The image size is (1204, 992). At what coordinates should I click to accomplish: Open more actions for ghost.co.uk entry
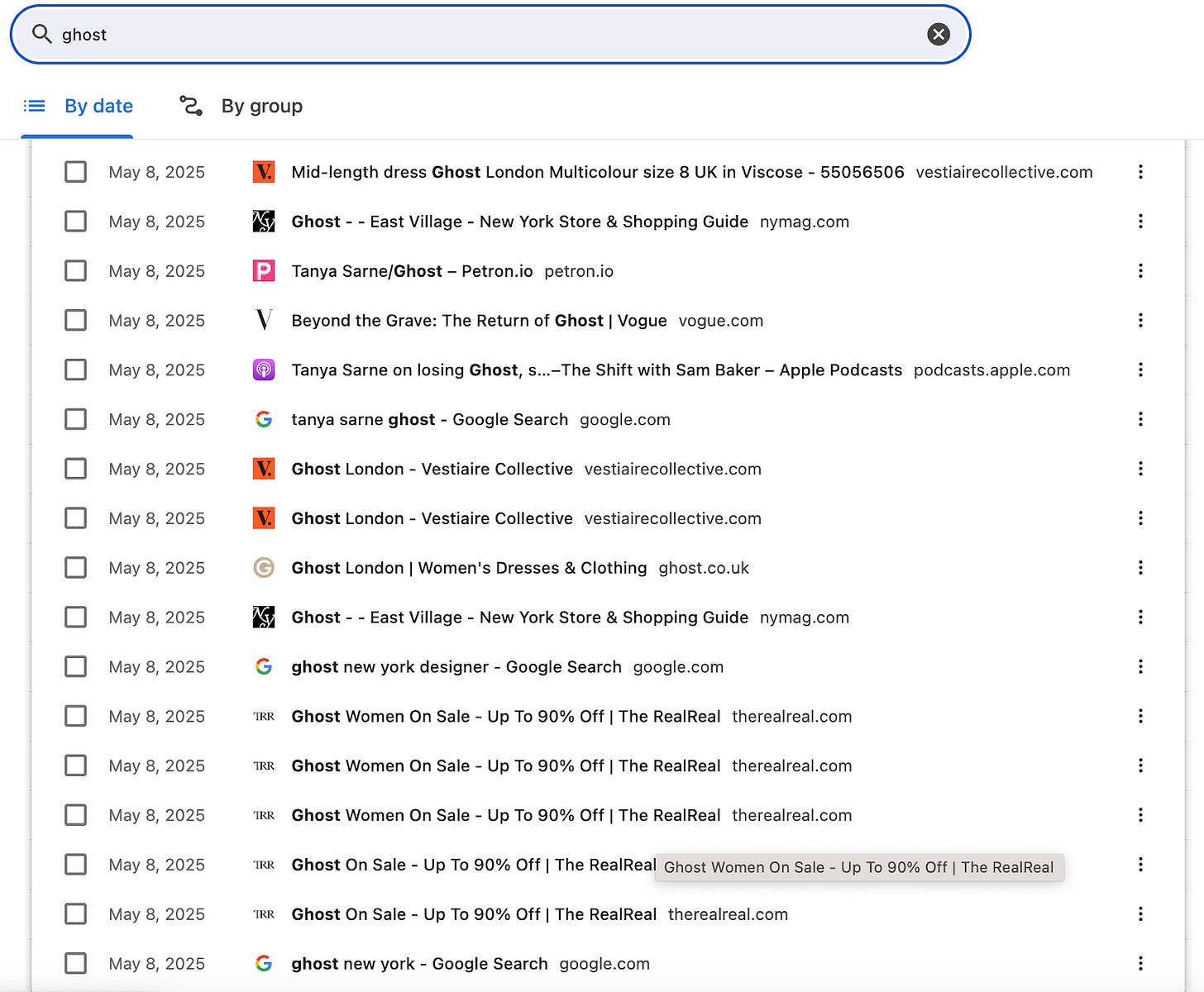pyautogui.click(x=1140, y=568)
